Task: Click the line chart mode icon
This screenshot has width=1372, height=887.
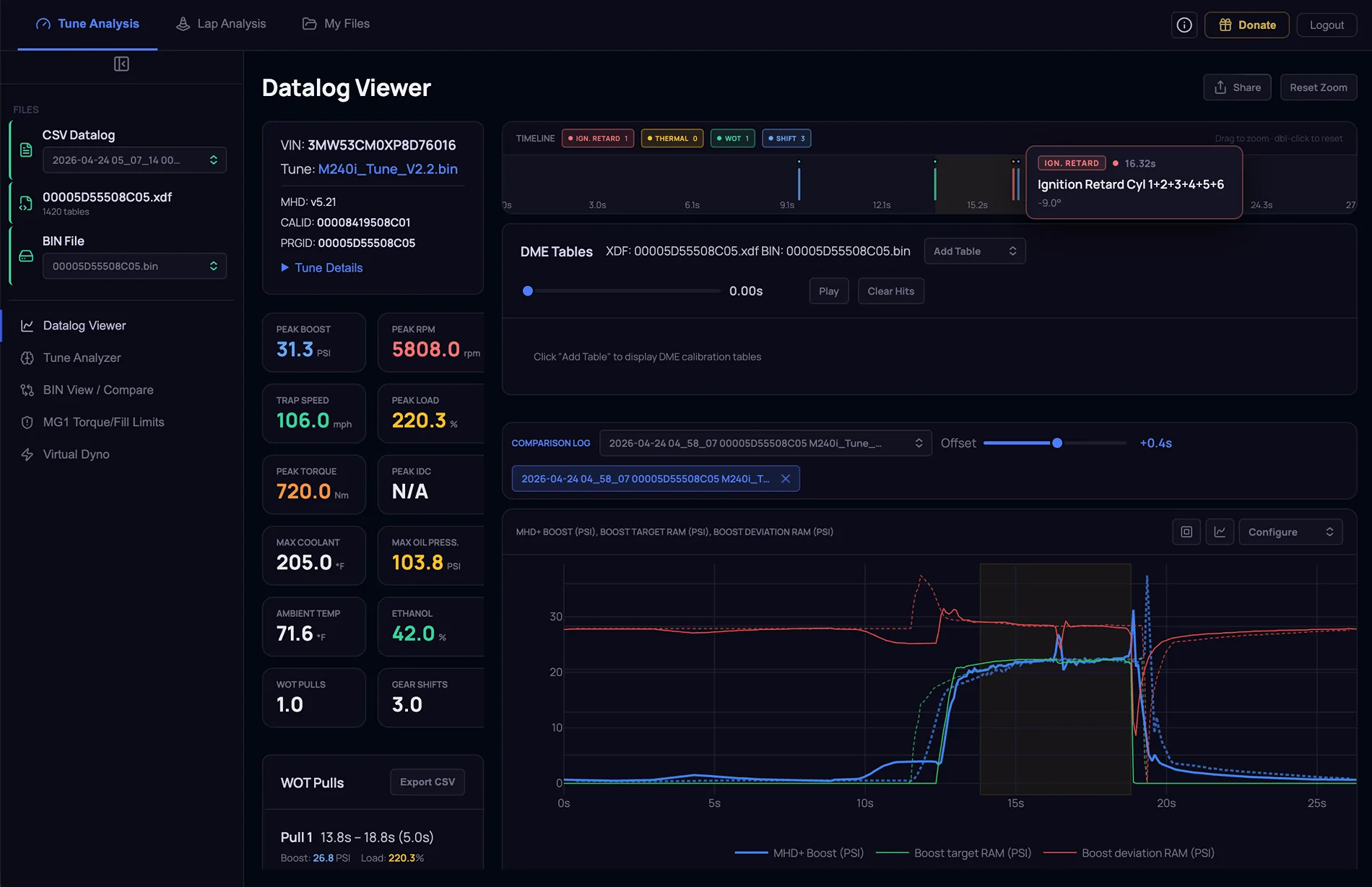Action: pos(1220,532)
